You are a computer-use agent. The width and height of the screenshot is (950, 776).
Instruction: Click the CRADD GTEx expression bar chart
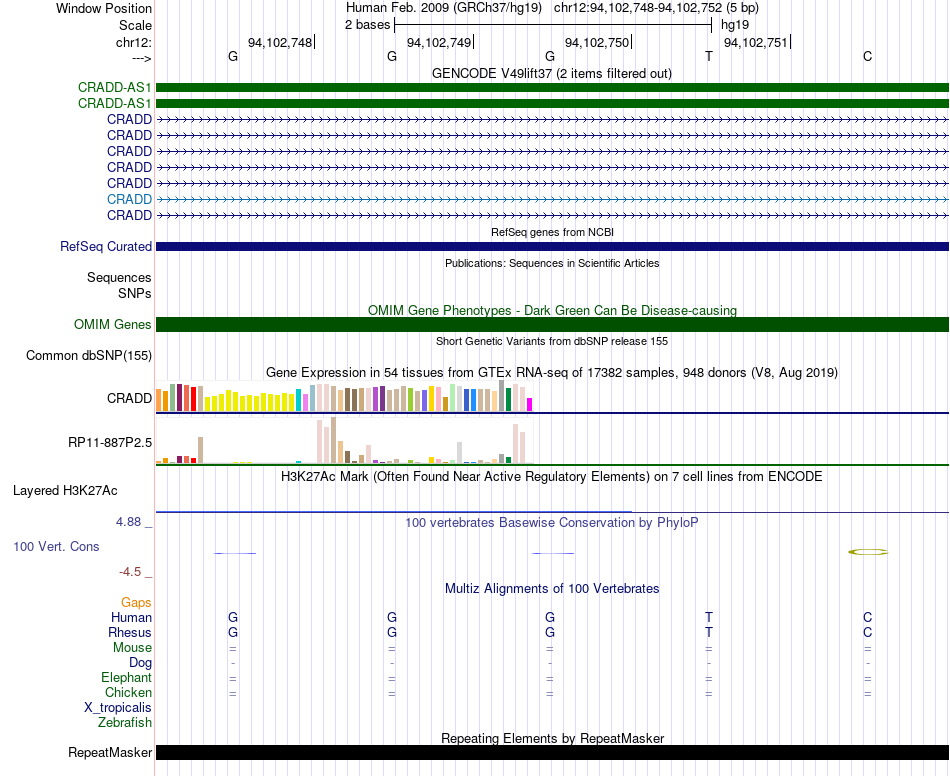point(344,397)
